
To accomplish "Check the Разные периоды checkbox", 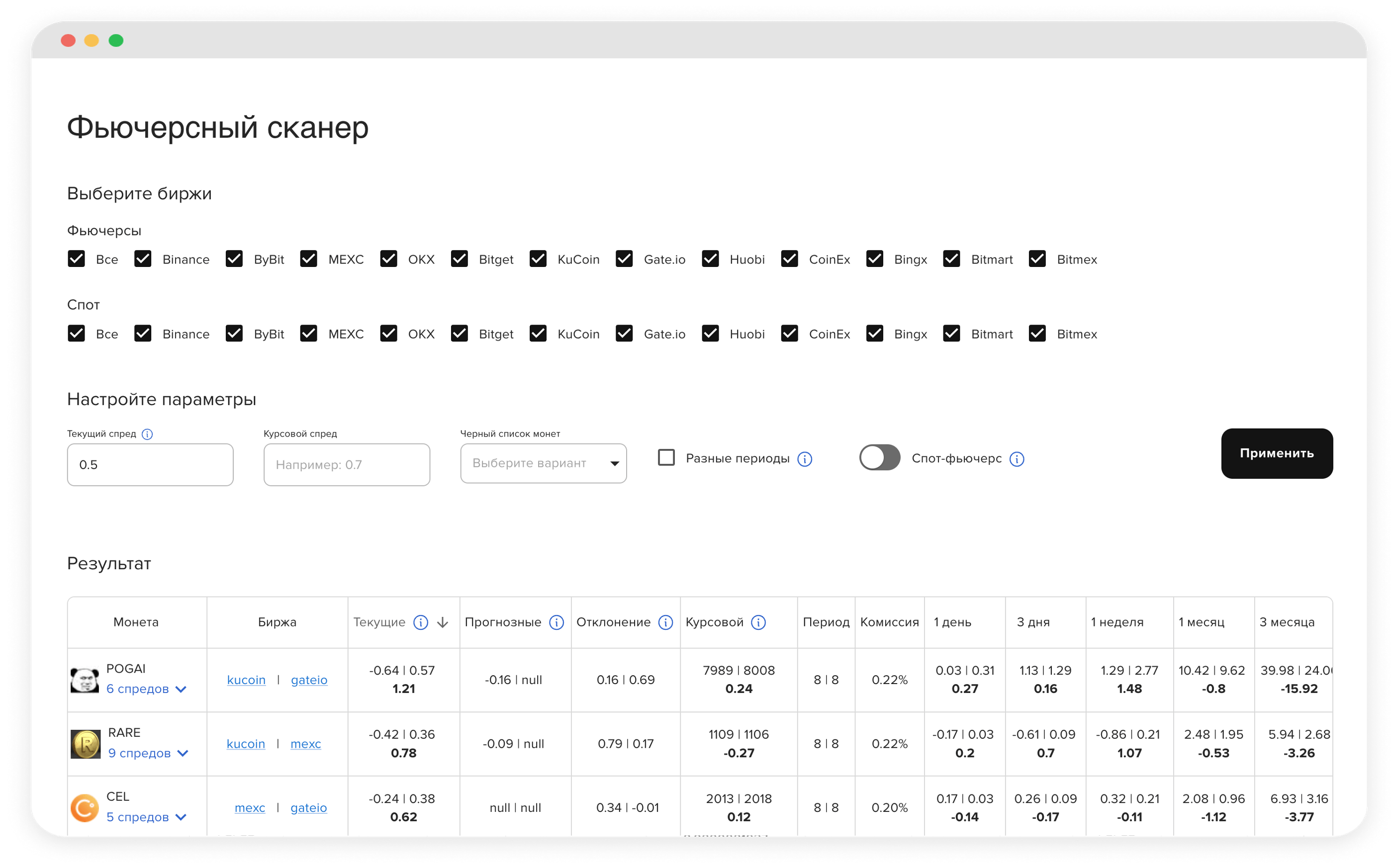I will 666,457.
